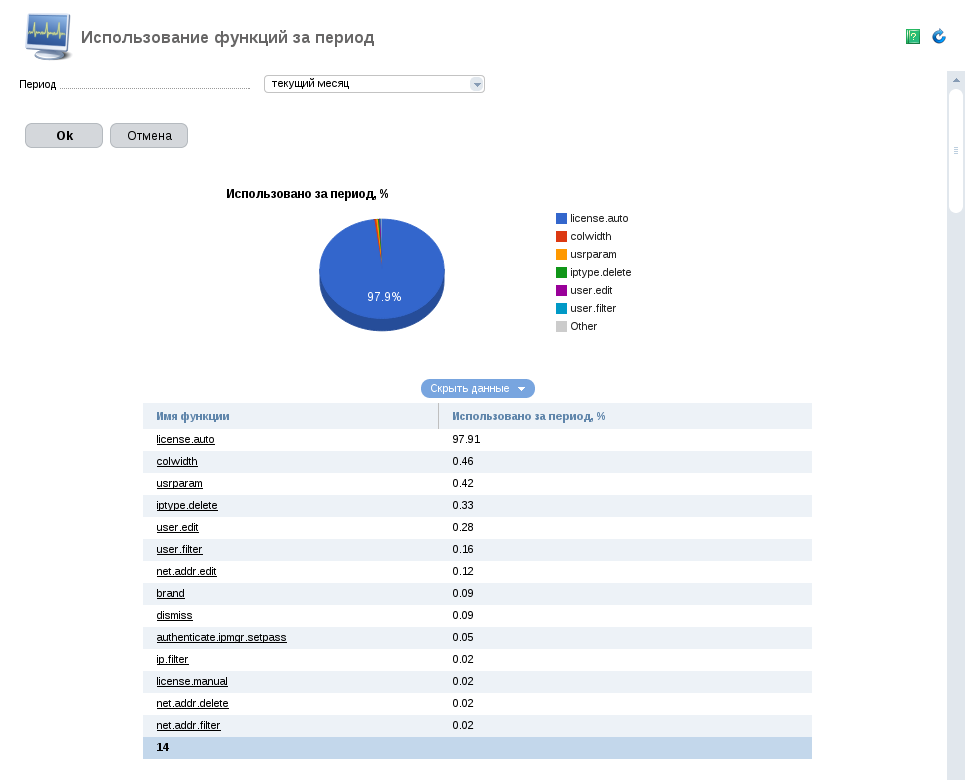Click the 0.42 value for usrparam
Image resolution: width=965 pixels, height=780 pixels.
[463, 484]
